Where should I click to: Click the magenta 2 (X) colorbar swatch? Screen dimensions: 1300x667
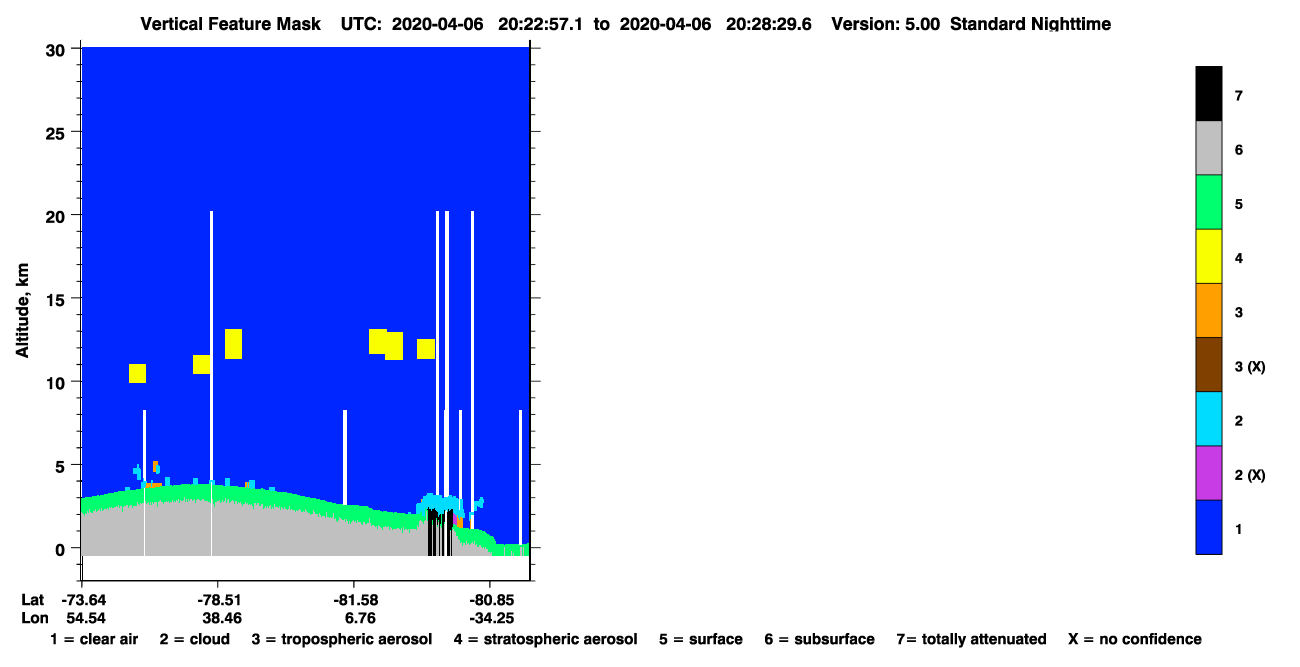[x=1208, y=472]
